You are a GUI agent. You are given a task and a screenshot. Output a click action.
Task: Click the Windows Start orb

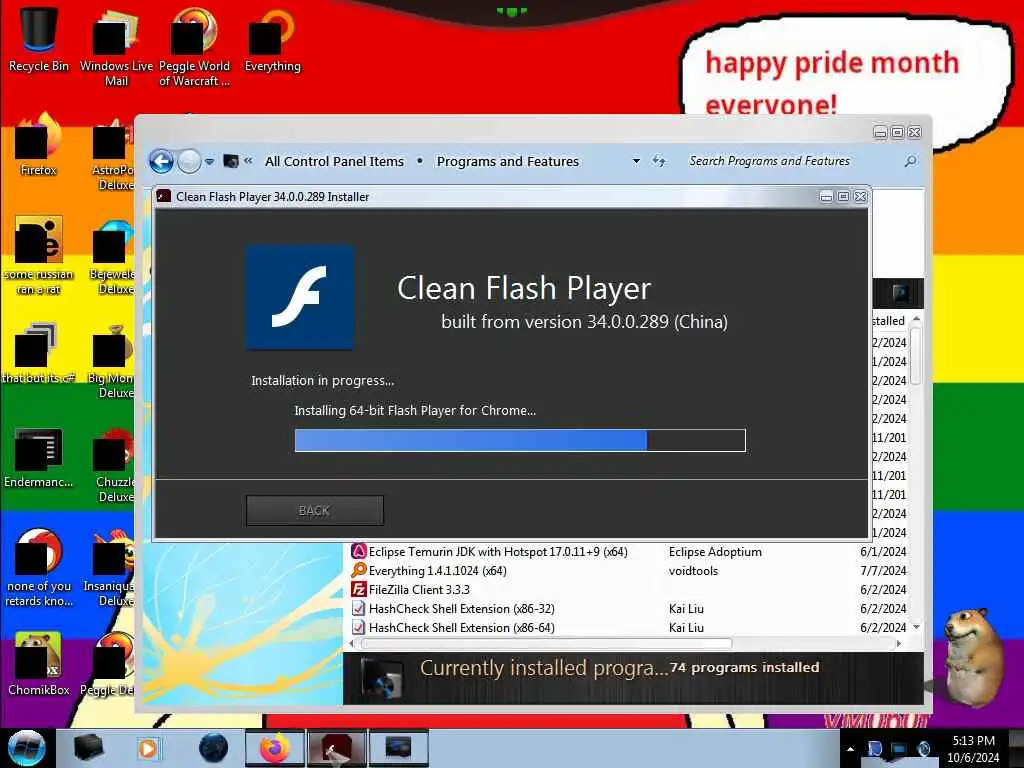coord(26,748)
